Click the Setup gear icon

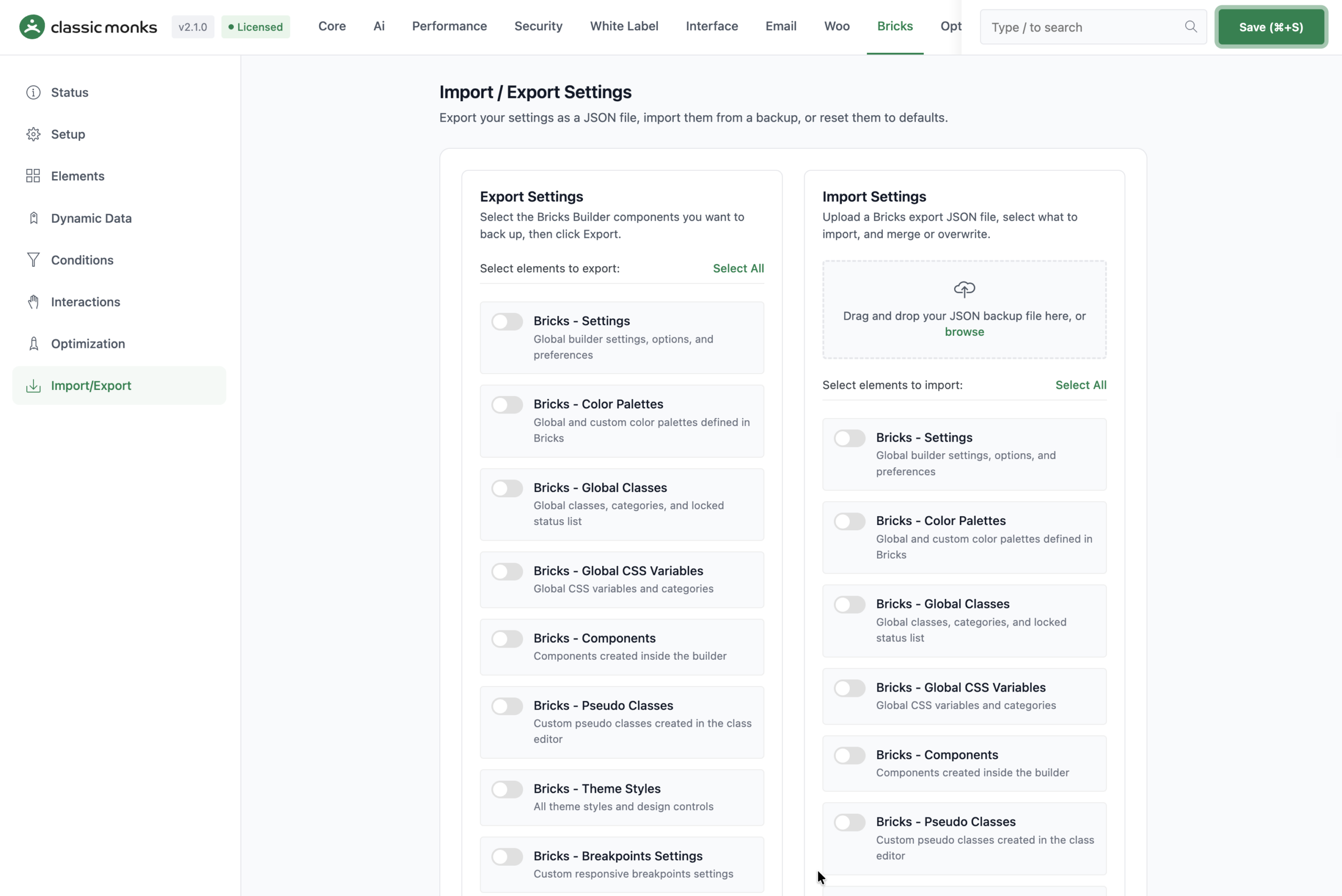tap(33, 134)
